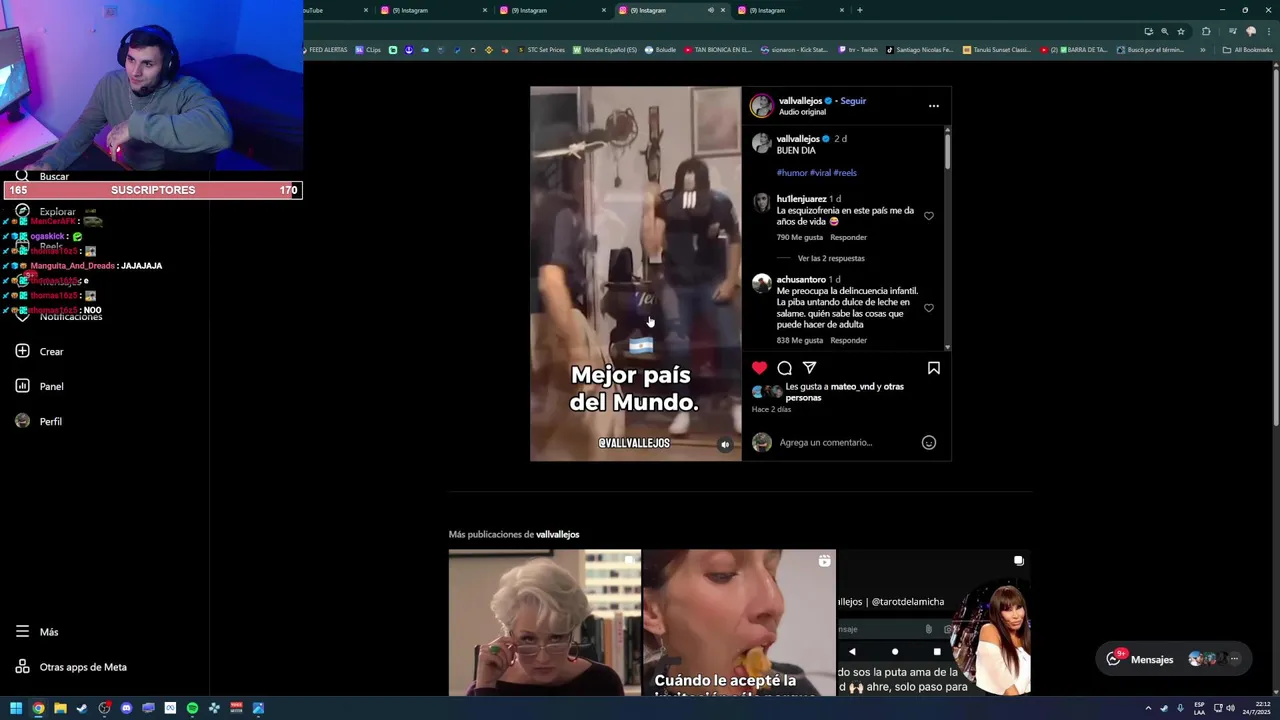Like hu1lenjuarez's comment with the heart

coord(929,216)
